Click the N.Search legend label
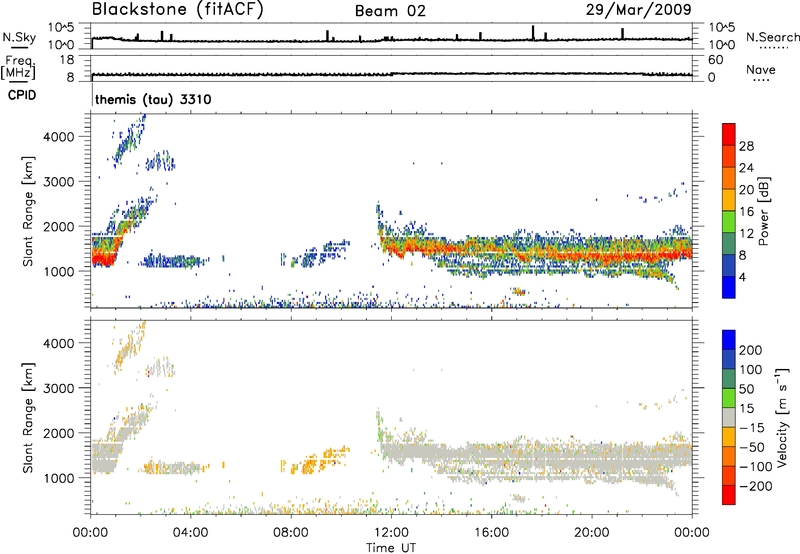This screenshot has width=800, height=554. pos(773,37)
